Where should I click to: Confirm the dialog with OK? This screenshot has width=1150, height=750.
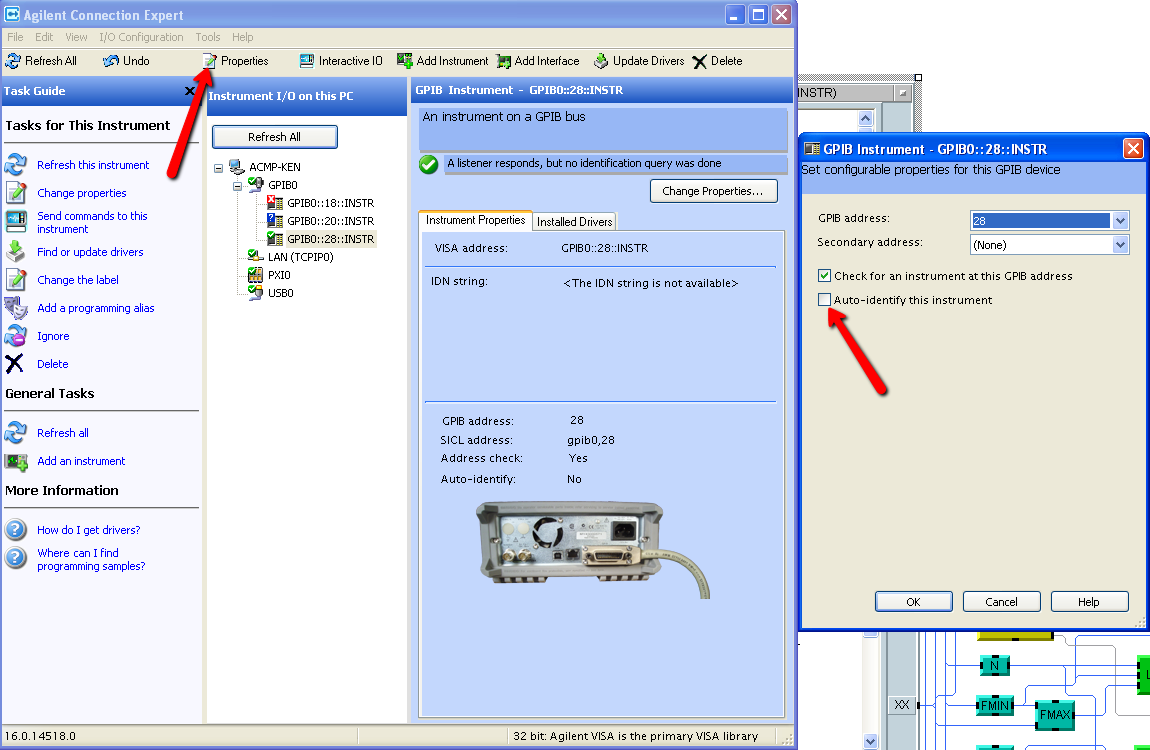pos(913,602)
